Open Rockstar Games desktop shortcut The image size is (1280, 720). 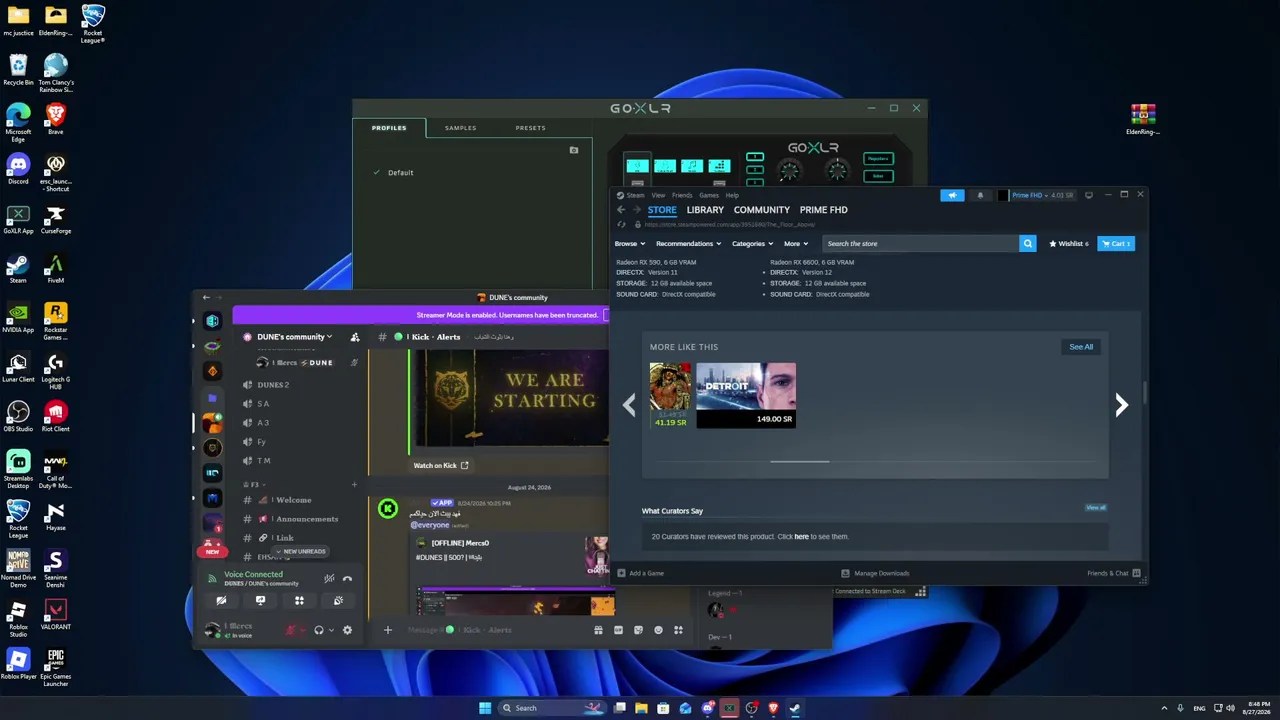coord(56,320)
